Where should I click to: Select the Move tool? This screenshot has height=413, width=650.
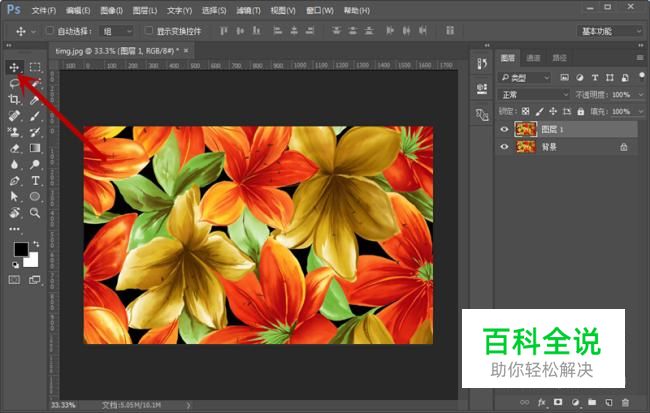point(14,67)
